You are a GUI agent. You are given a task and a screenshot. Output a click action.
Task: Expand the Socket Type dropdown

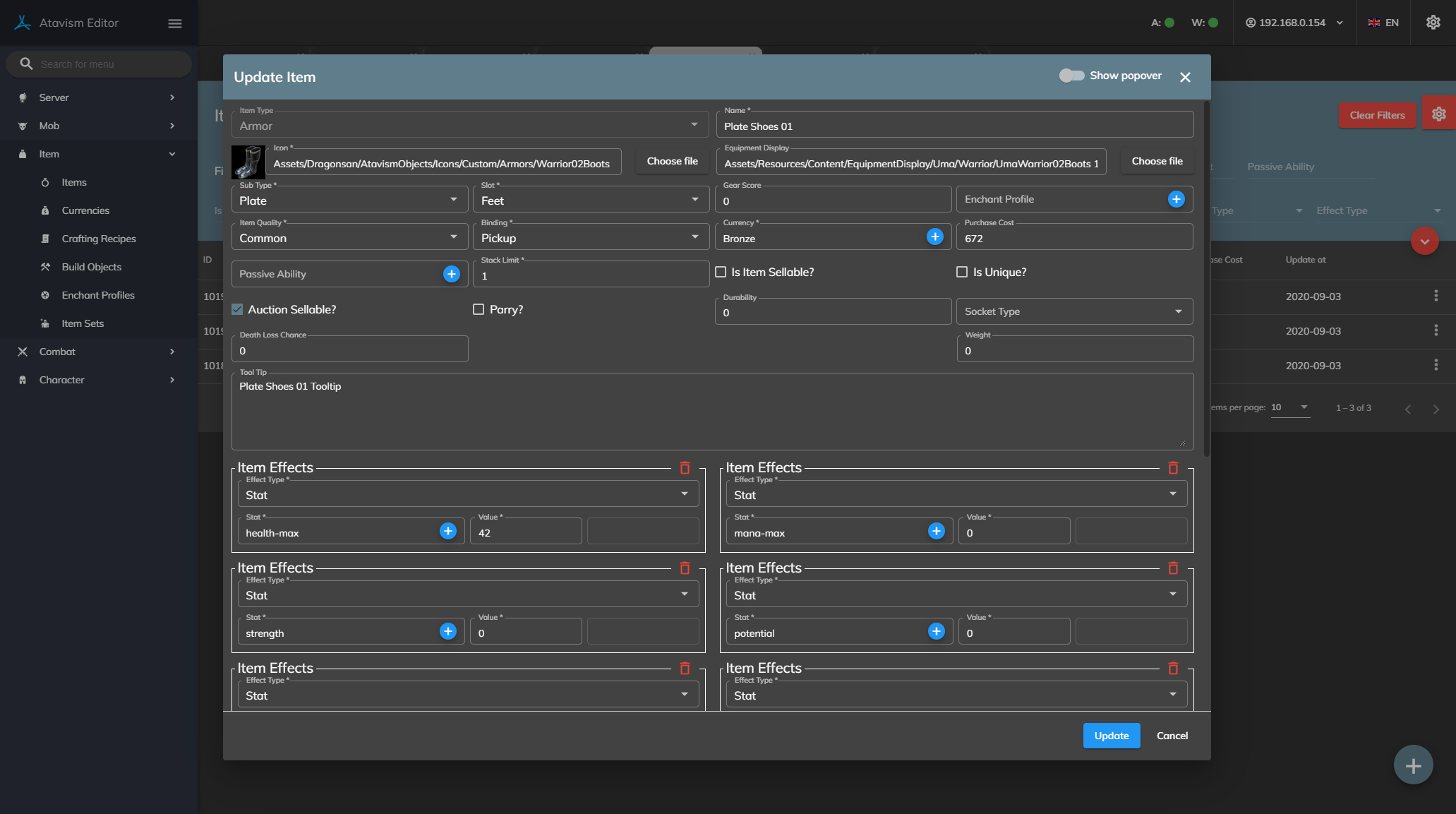pos(1073,311)
